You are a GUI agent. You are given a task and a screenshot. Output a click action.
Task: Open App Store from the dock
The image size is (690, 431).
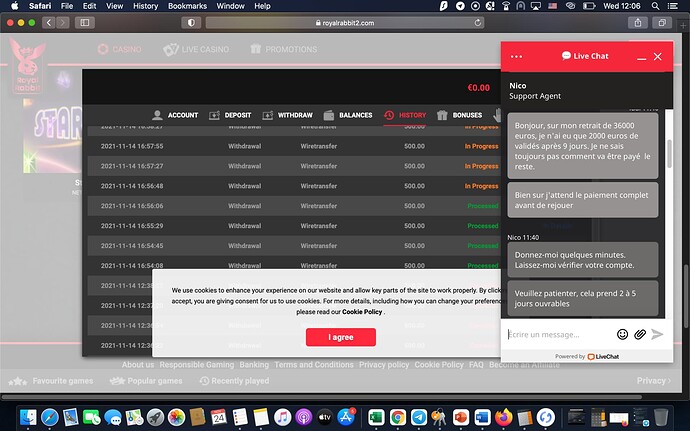click(346, 417)
